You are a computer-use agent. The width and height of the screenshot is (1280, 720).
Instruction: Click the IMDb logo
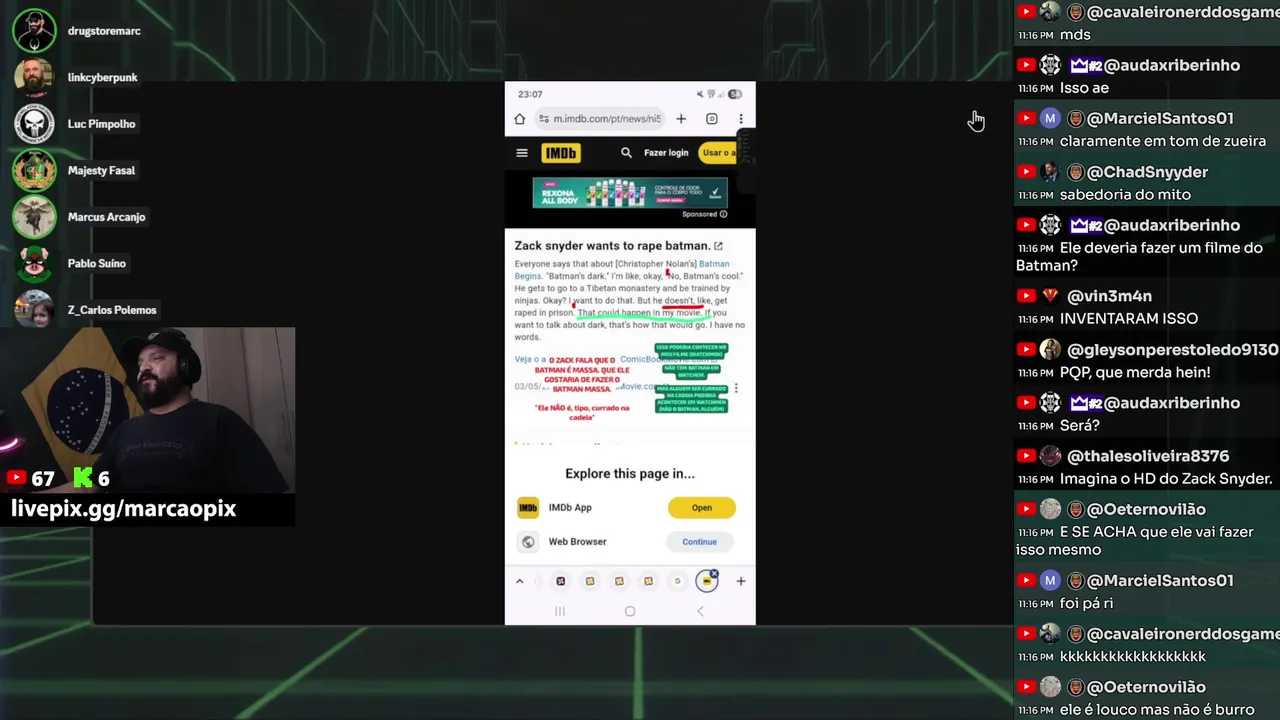pyautogui.click(x=561, y=153)
